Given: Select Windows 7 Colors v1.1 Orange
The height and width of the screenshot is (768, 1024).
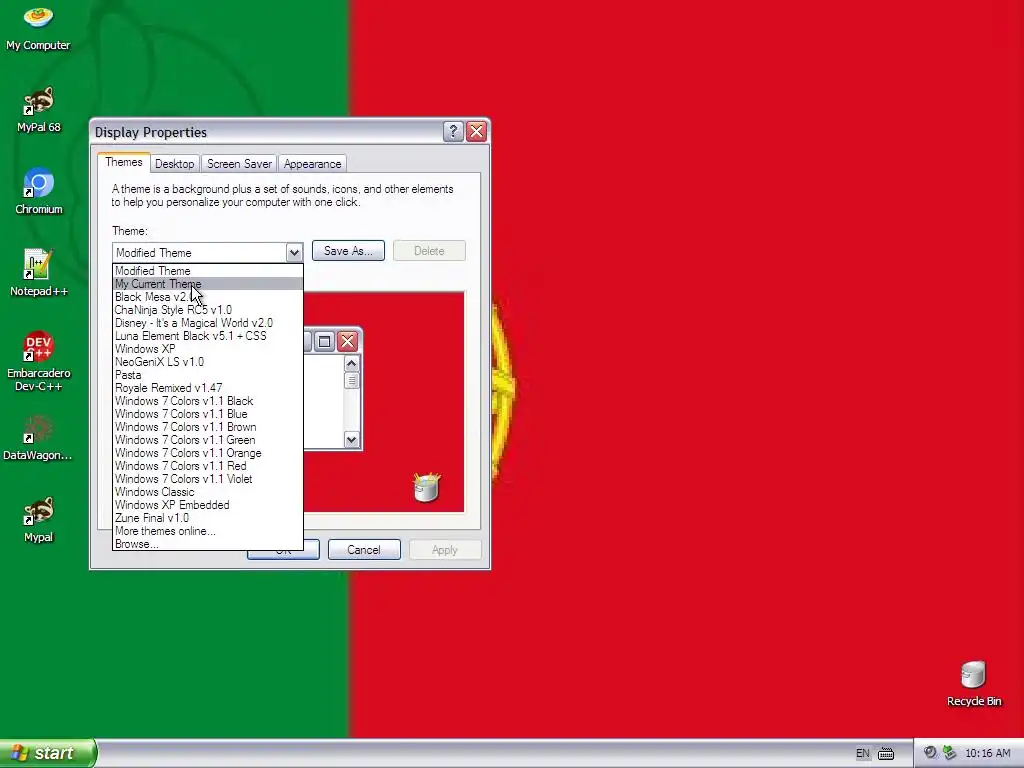Looking at the screenshot, I should coord(208,453).
